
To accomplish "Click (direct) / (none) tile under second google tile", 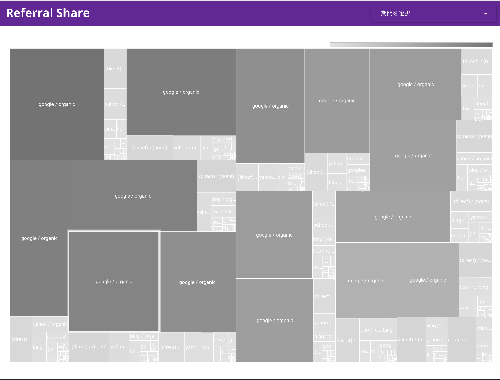I will click(x=150, y=147).
